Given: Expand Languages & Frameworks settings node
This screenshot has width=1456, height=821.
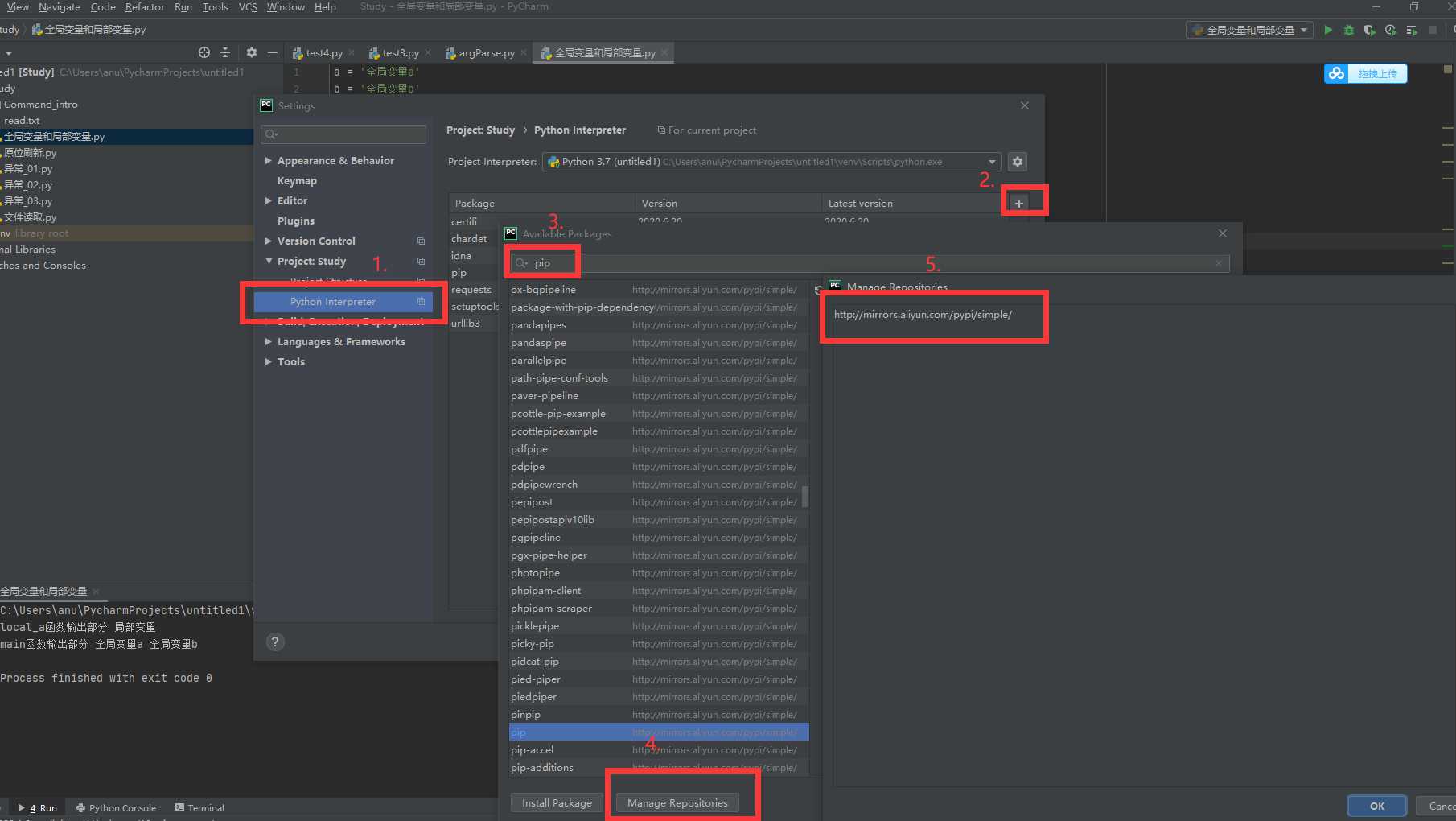Looking at the screenshot, I should pyautogui.click(x=269, y=341).
